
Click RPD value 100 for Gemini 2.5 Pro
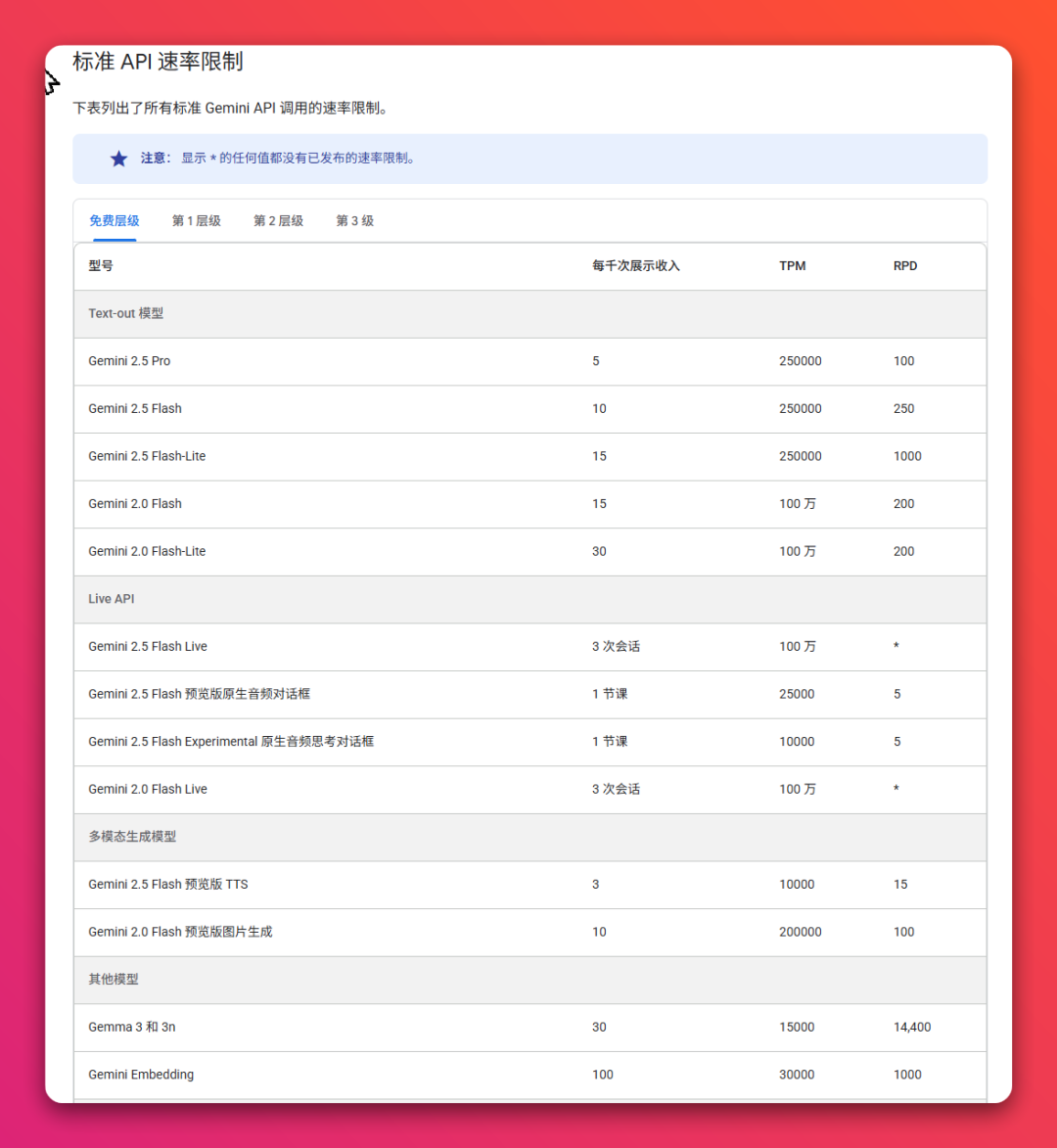904,361
